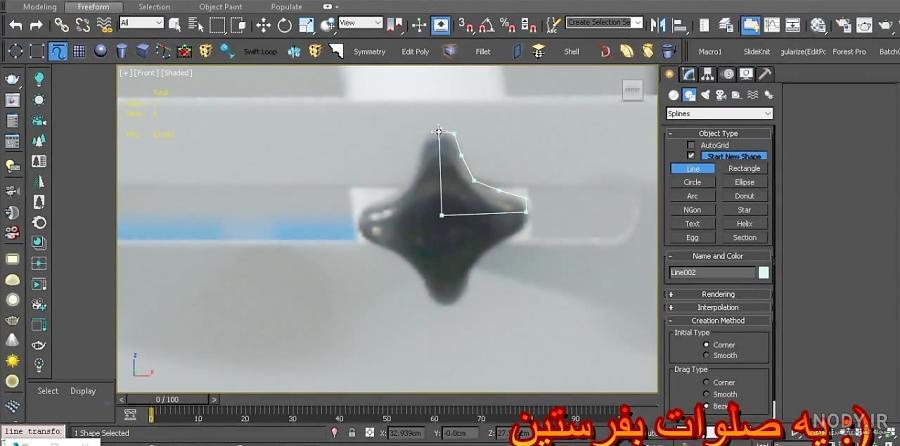Screen dimensions: 900x446
Task: Select Smooth under Initial Type
Action: click(707, 355)
